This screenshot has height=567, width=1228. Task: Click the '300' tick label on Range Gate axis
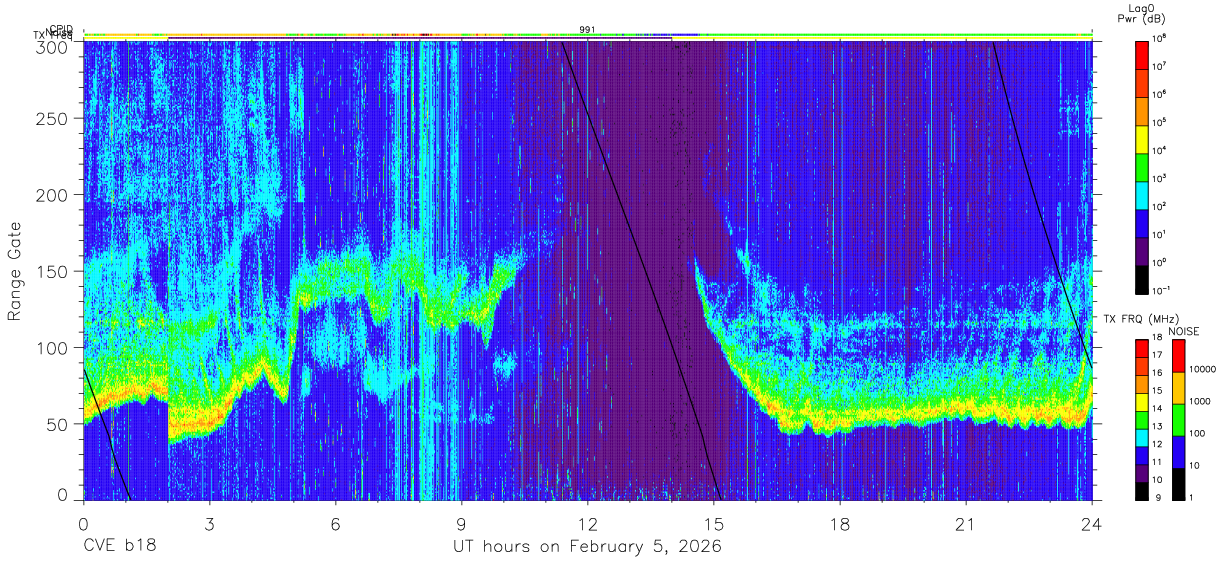pyautogui.click(x=53, y=46)
